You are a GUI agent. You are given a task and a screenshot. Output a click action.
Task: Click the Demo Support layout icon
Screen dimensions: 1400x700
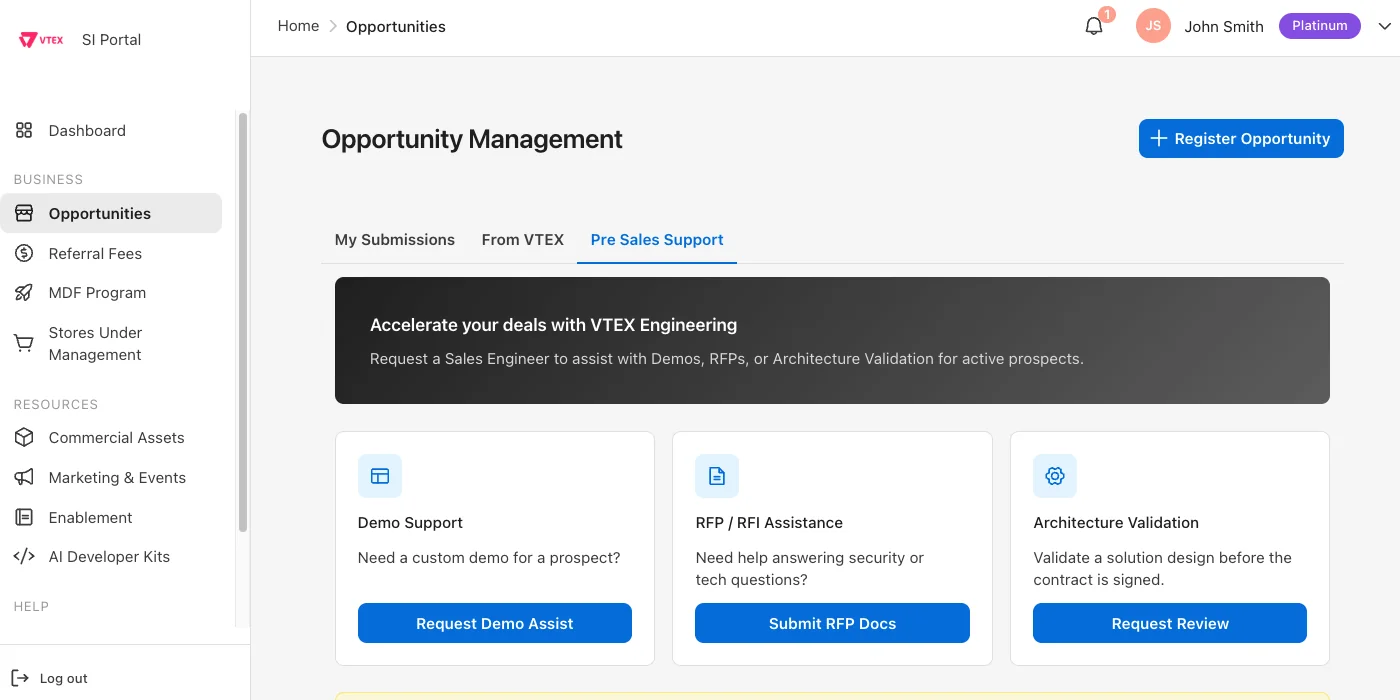click(380, 476)
